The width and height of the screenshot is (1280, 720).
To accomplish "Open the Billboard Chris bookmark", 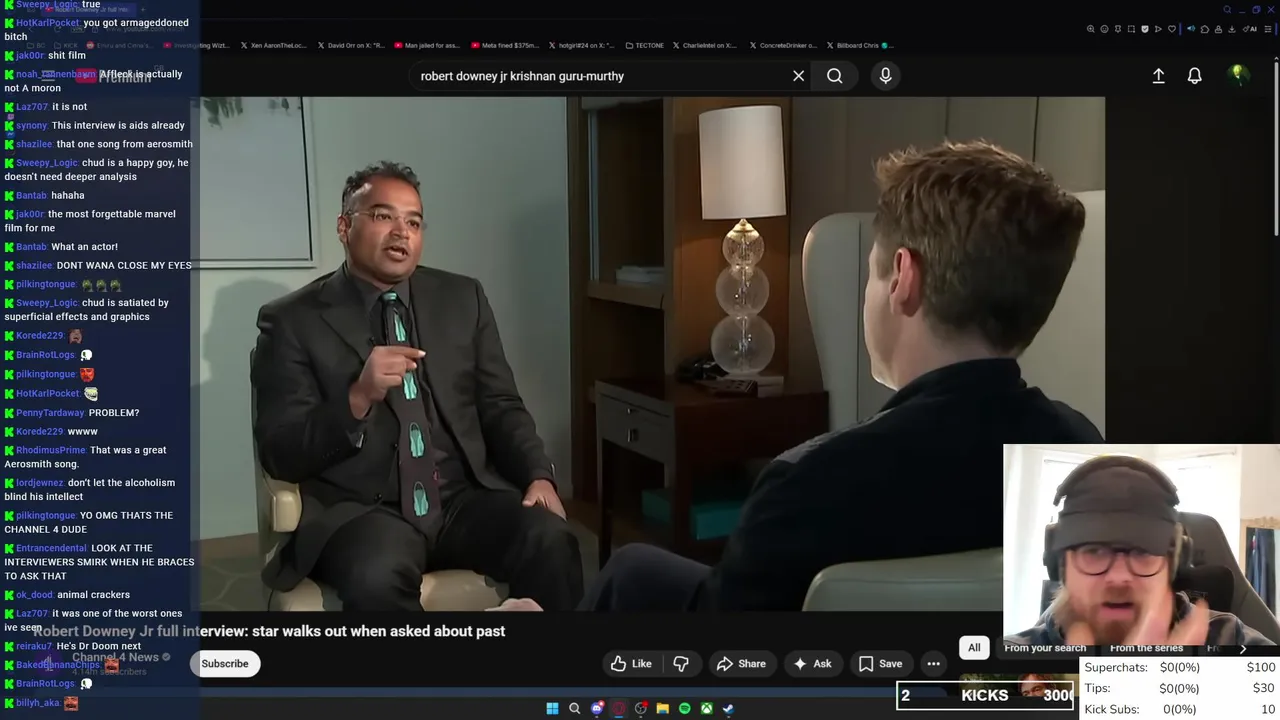I will [858, 45].
